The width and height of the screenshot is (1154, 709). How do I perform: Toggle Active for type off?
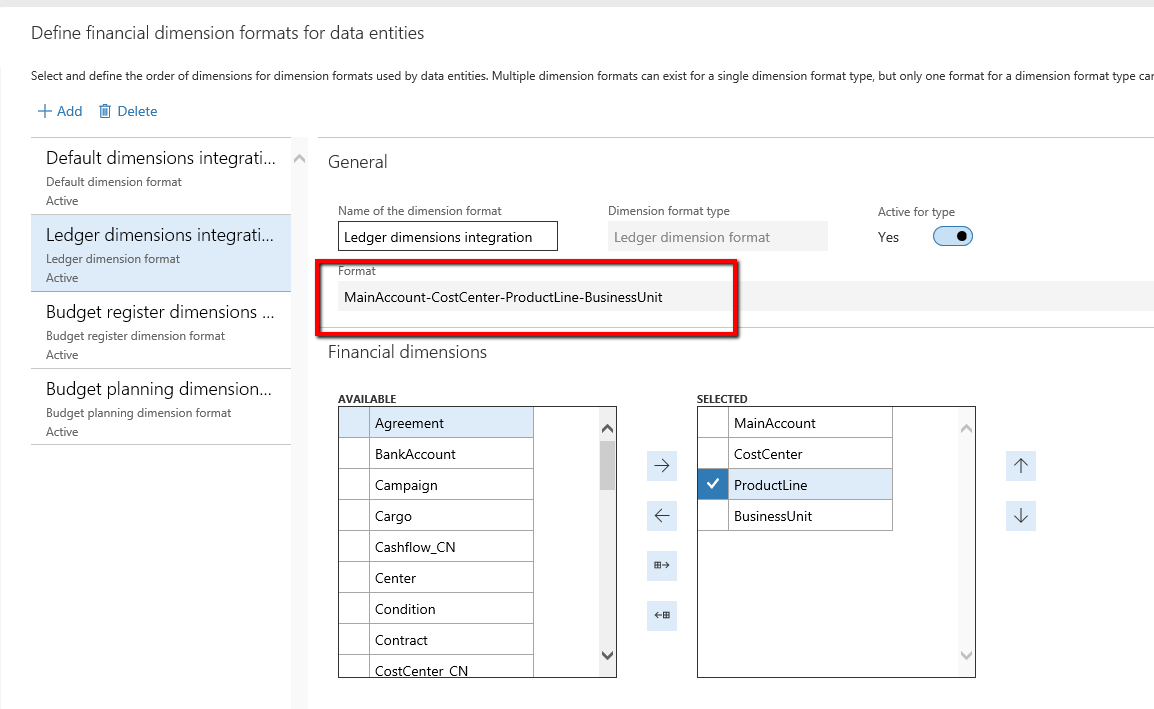click(952, 237)
